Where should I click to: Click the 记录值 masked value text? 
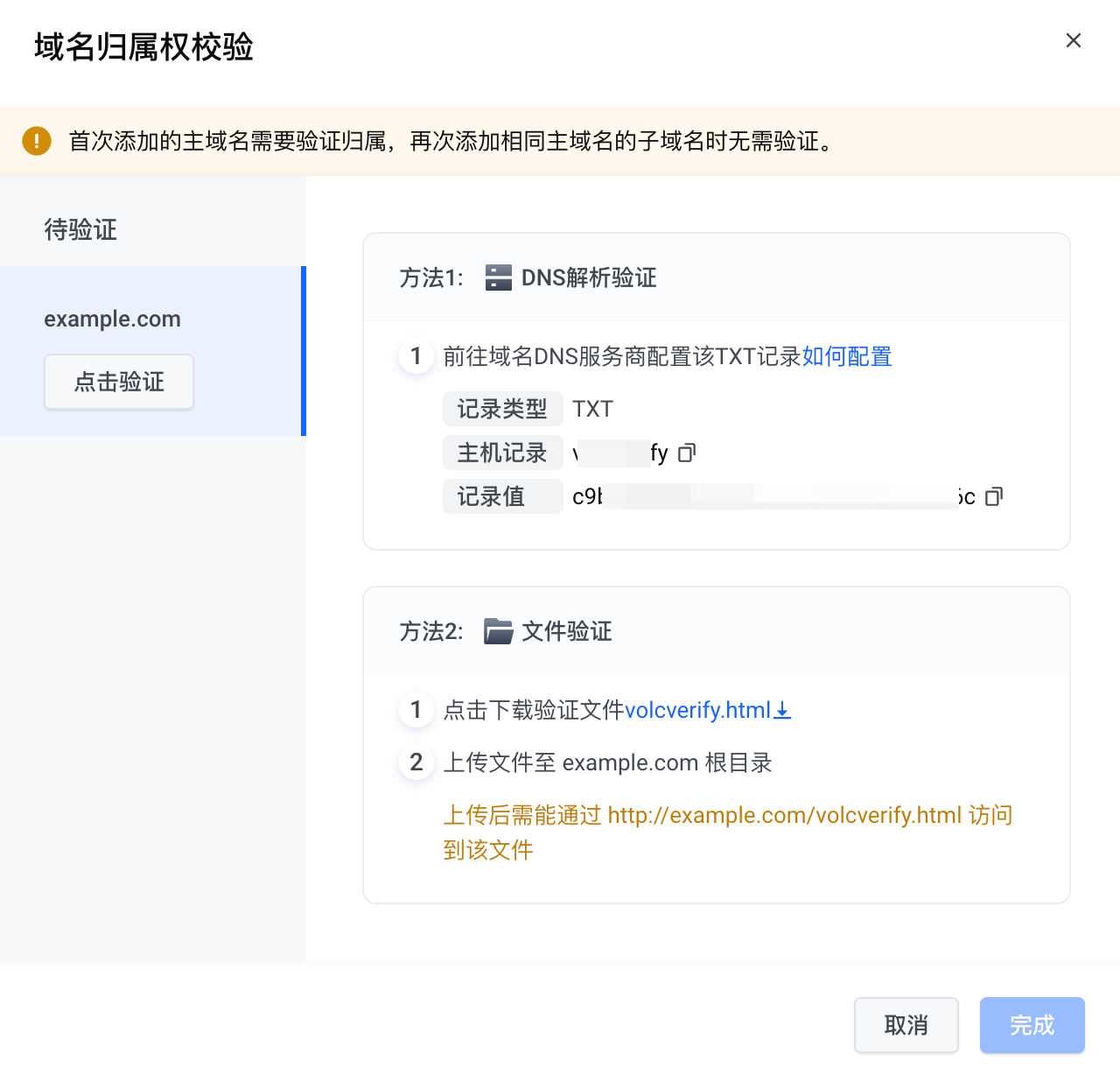(773, 496)
